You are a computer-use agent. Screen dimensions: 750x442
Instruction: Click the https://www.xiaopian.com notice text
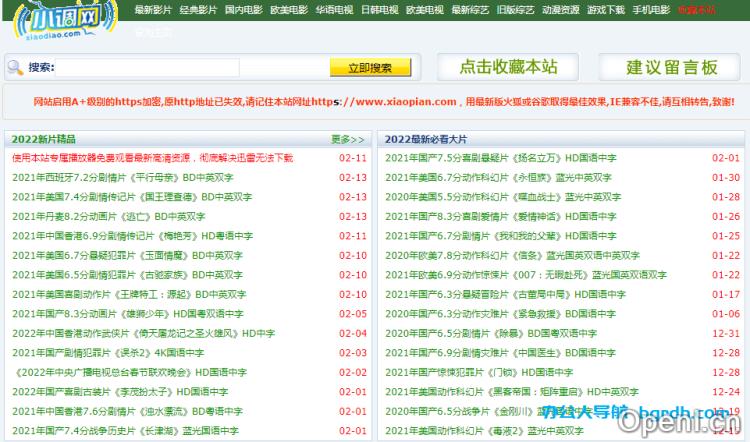point(384,101)
